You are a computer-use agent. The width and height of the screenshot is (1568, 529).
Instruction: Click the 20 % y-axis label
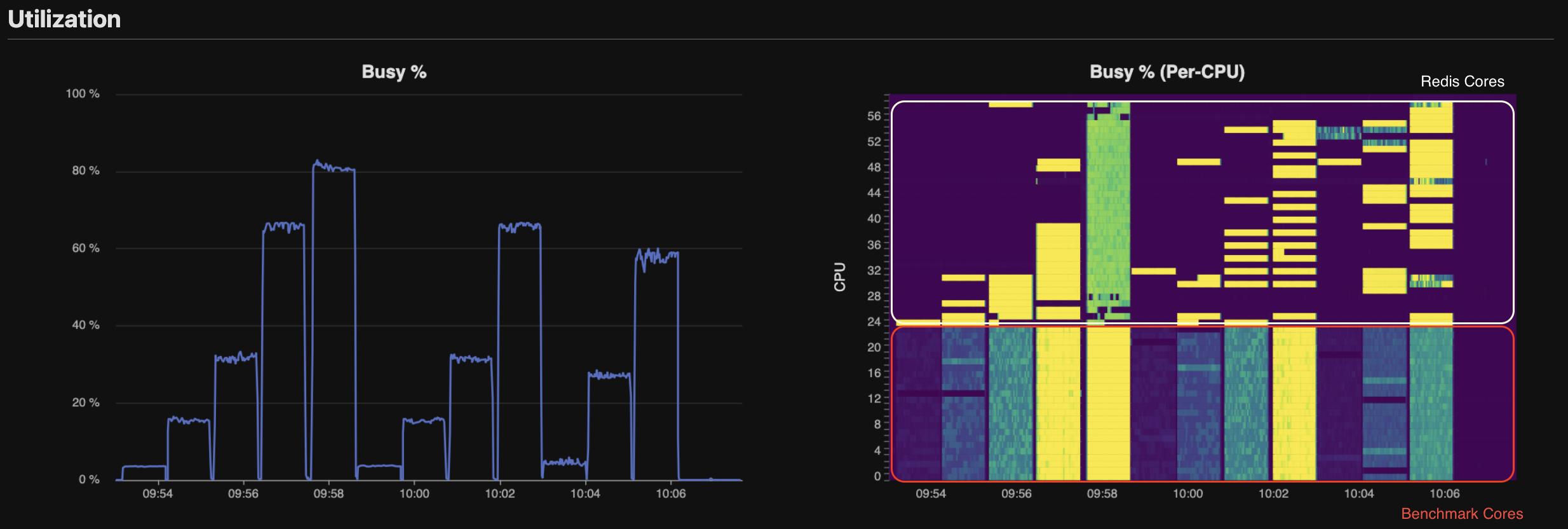tap(85, 402)
